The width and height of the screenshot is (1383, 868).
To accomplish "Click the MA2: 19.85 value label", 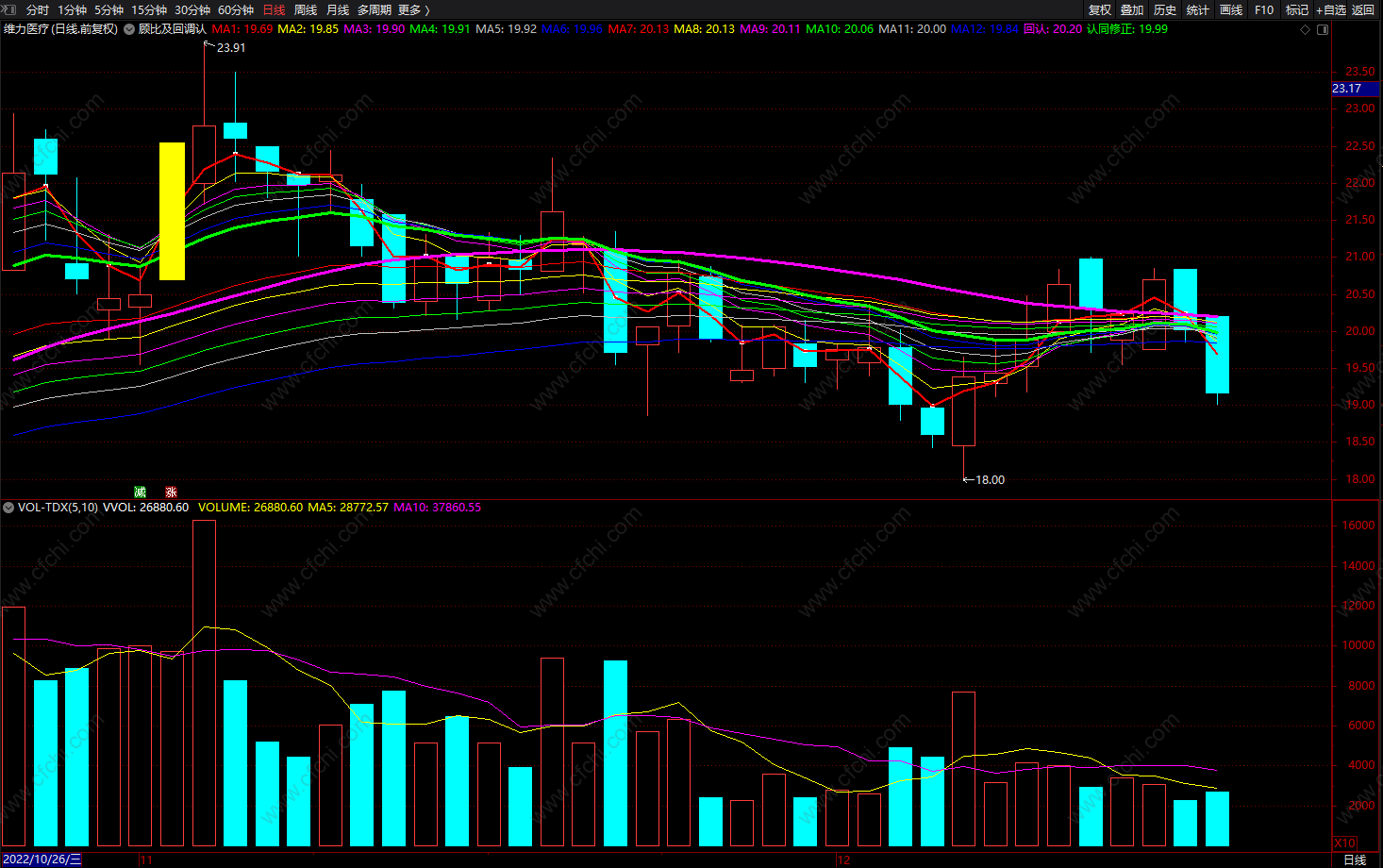I will click(x=308, y=29).
